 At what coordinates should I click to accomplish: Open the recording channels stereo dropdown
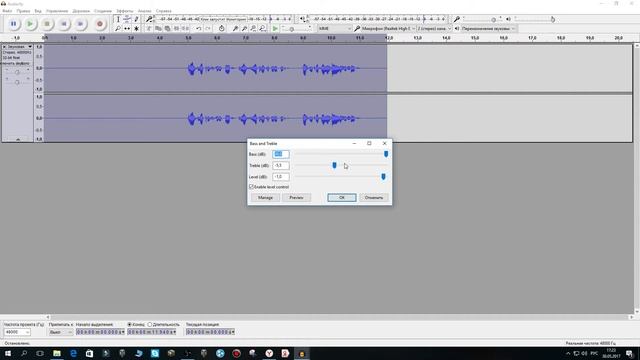point(434,29)
